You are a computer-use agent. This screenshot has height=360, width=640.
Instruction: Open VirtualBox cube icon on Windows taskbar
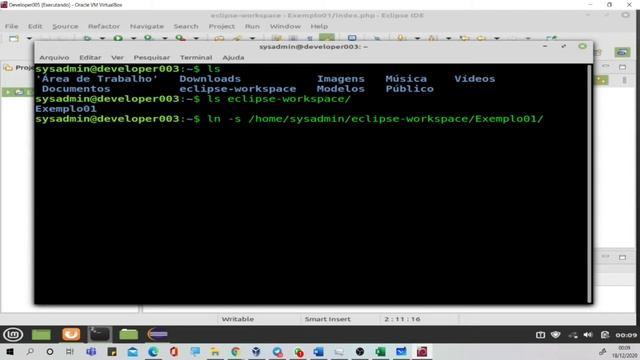click(x=256, y=351)
